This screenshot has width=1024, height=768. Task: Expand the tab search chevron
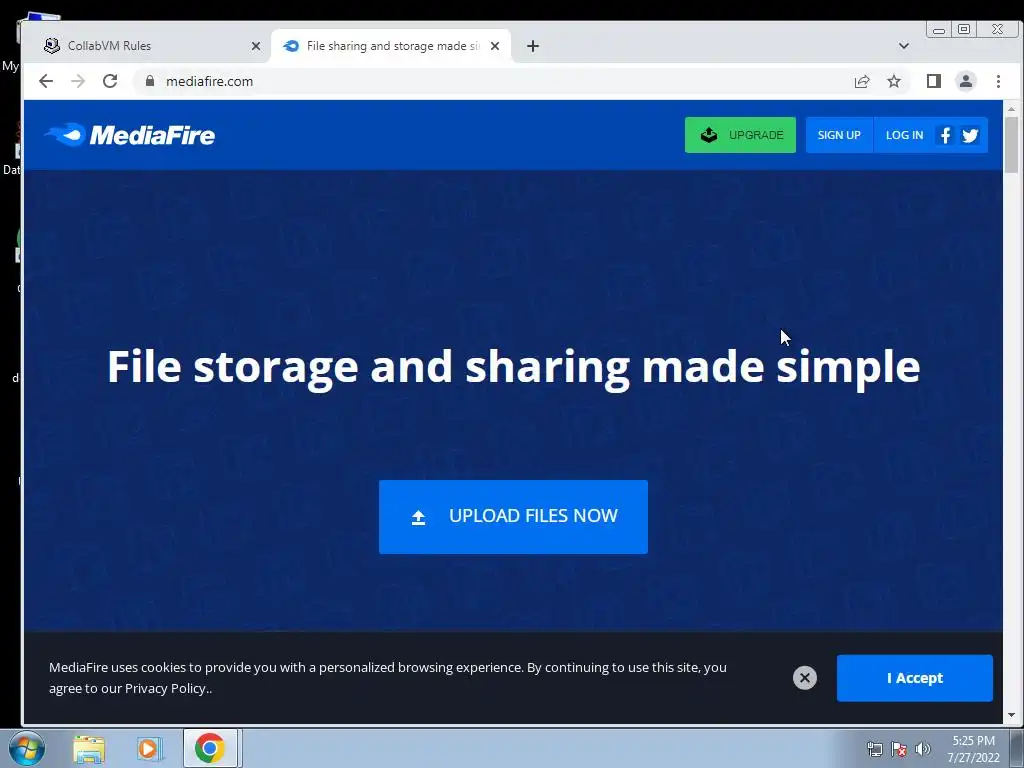pos(904,46)
